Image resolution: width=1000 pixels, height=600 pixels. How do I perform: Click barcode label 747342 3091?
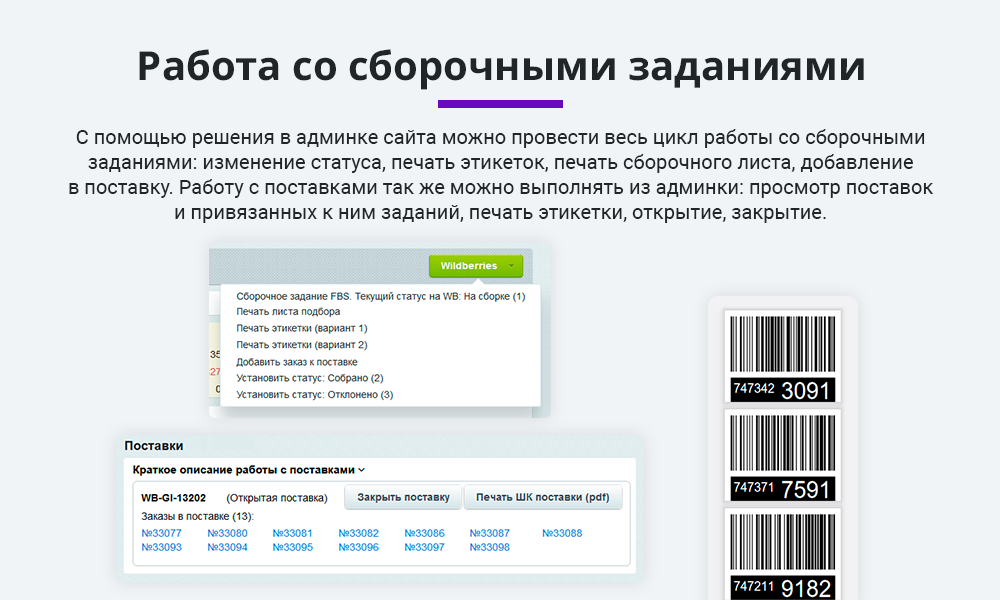783,357
